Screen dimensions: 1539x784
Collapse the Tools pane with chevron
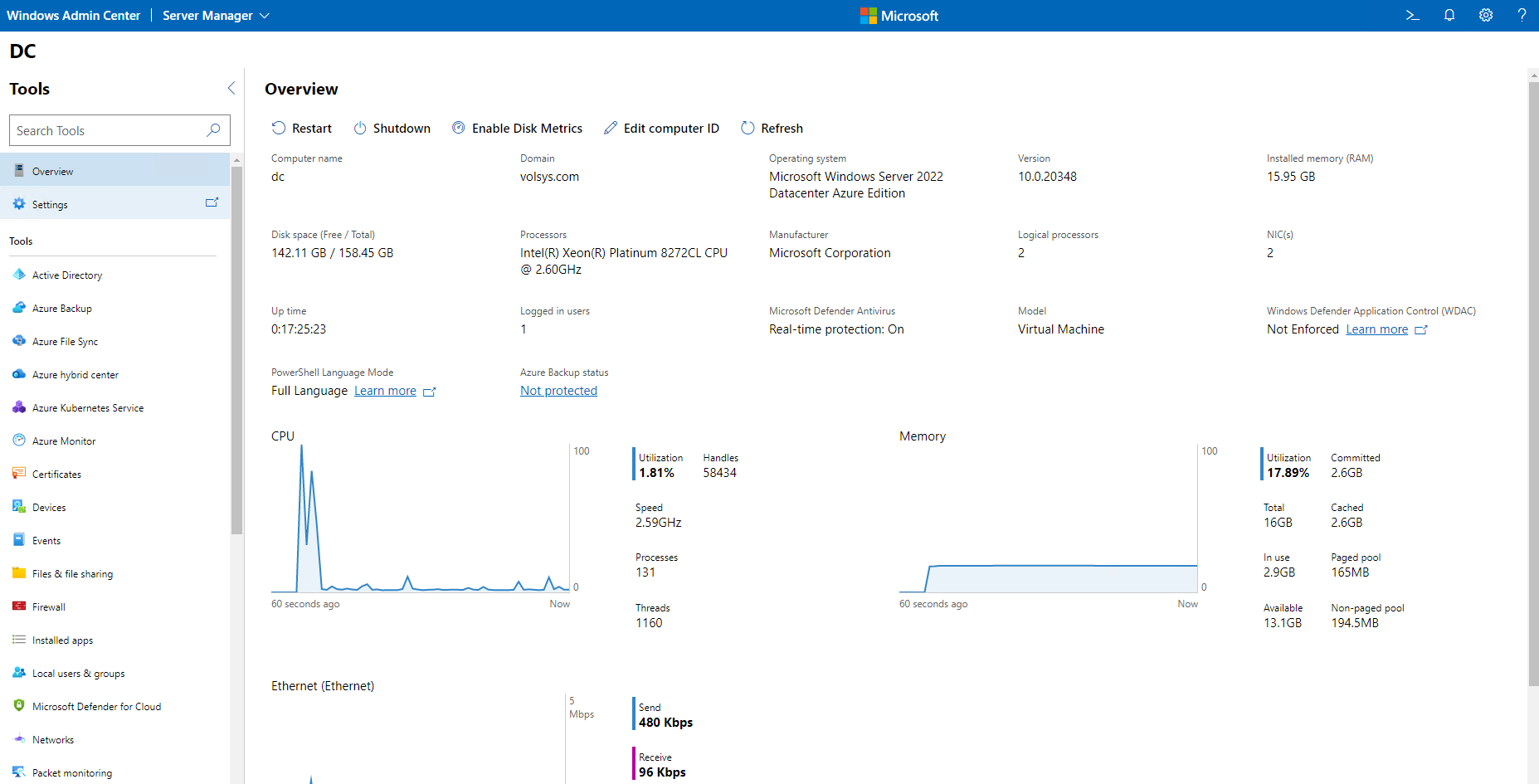[x=231, y=88]
